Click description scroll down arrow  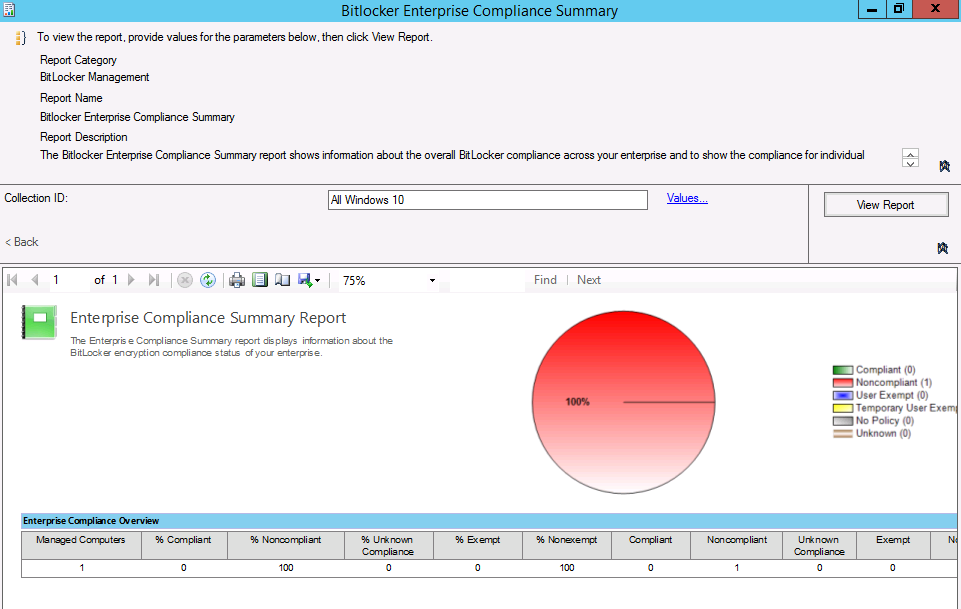(910, 163)
